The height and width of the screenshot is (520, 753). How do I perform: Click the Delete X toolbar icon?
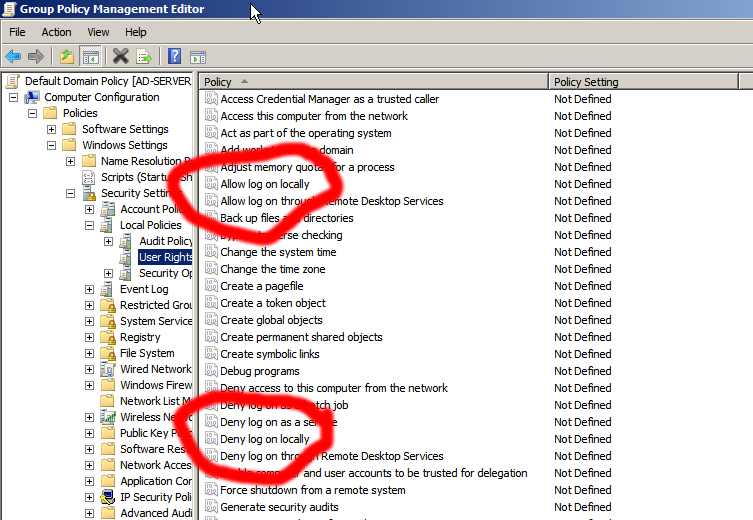click(x=121, y=57)
